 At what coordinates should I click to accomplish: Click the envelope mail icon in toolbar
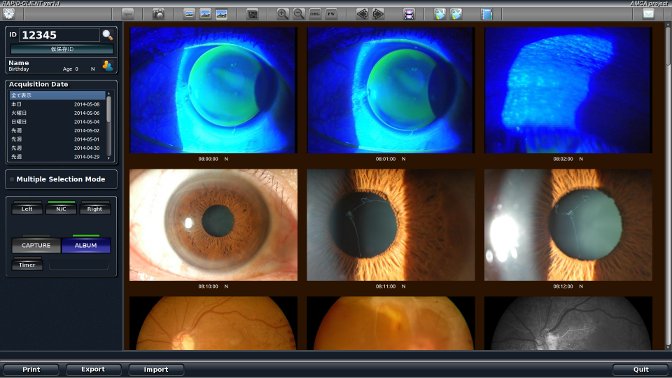pyautogui.click(x=648, y=14)
